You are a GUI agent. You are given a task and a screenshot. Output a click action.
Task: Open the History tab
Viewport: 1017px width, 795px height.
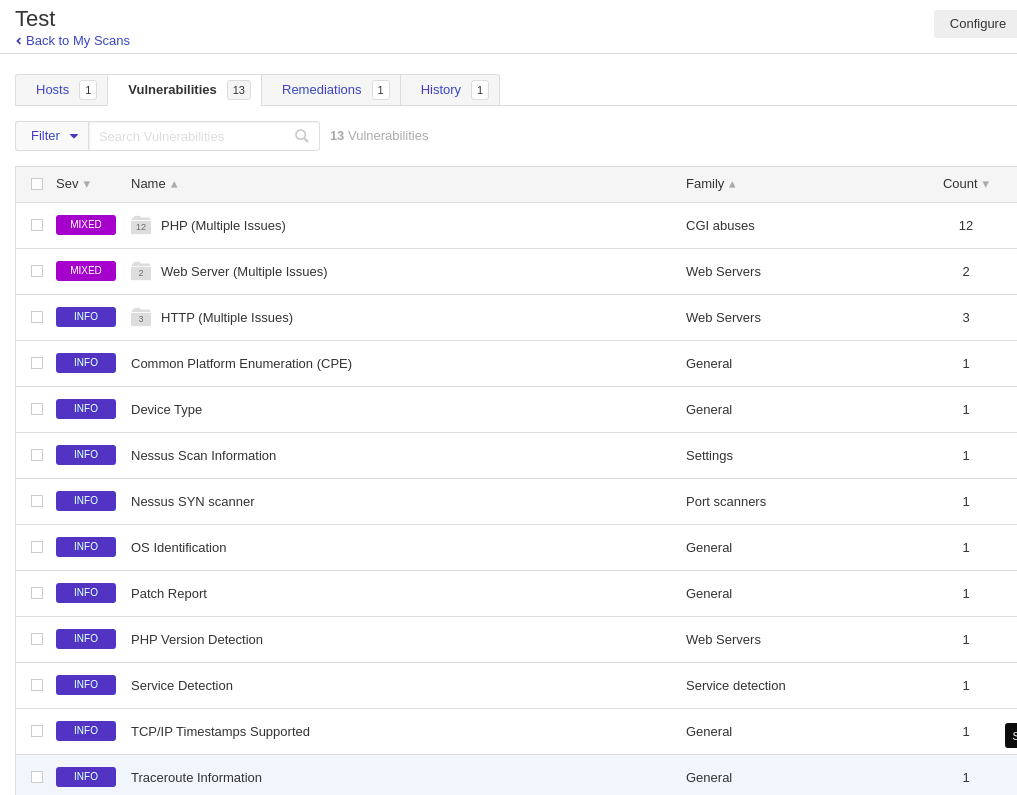441,90
